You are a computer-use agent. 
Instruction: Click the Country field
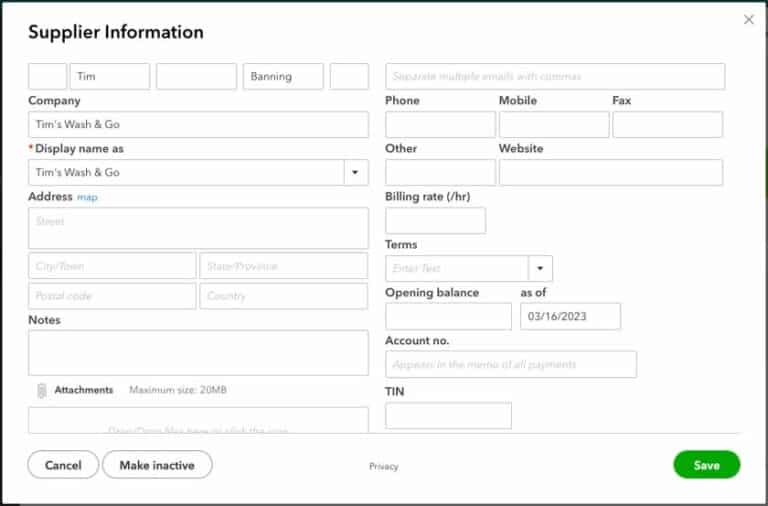284,296
